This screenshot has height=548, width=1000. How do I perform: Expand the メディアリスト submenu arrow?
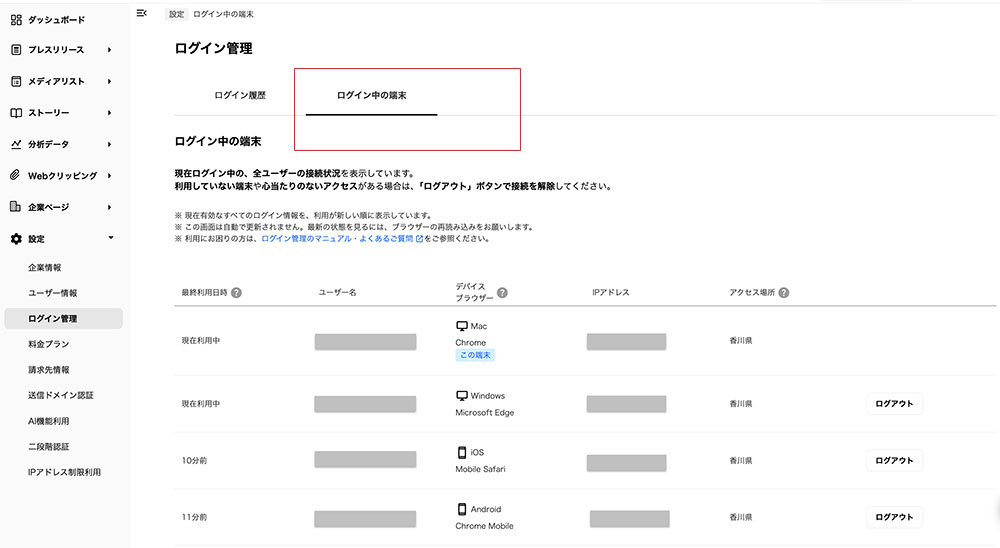click(109, 82)
